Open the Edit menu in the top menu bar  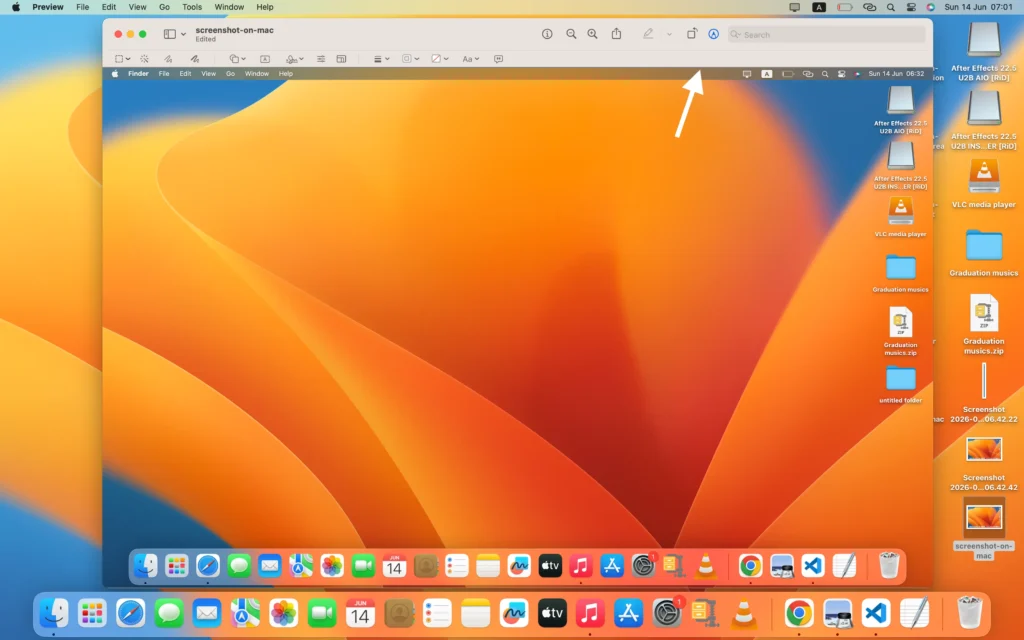point(108,7)
